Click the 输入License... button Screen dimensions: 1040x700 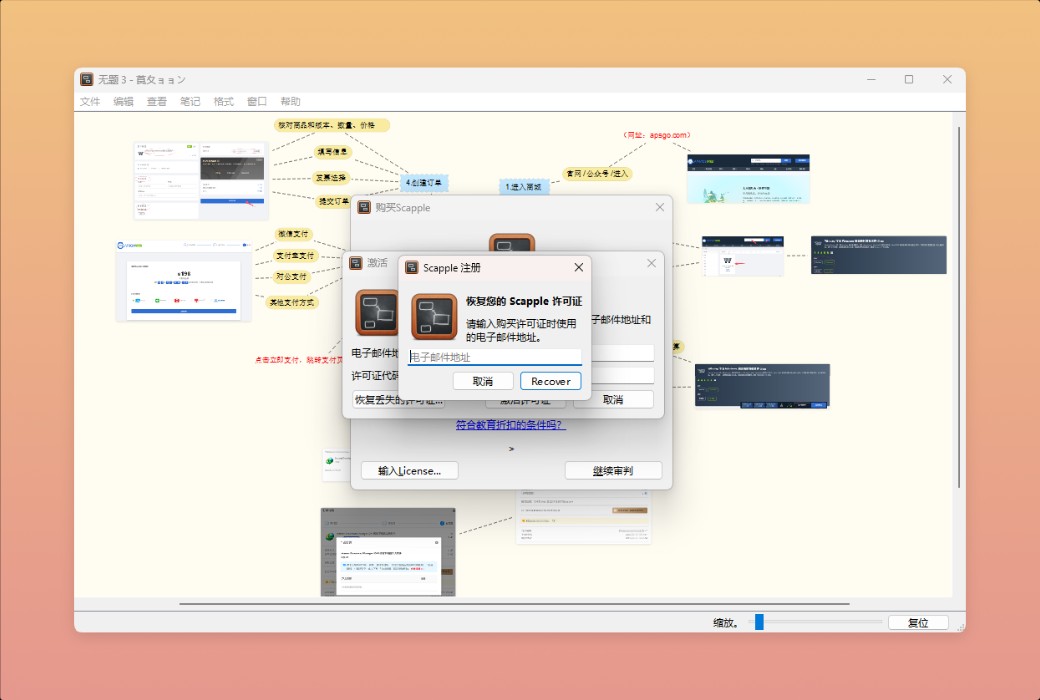(408, 470)
